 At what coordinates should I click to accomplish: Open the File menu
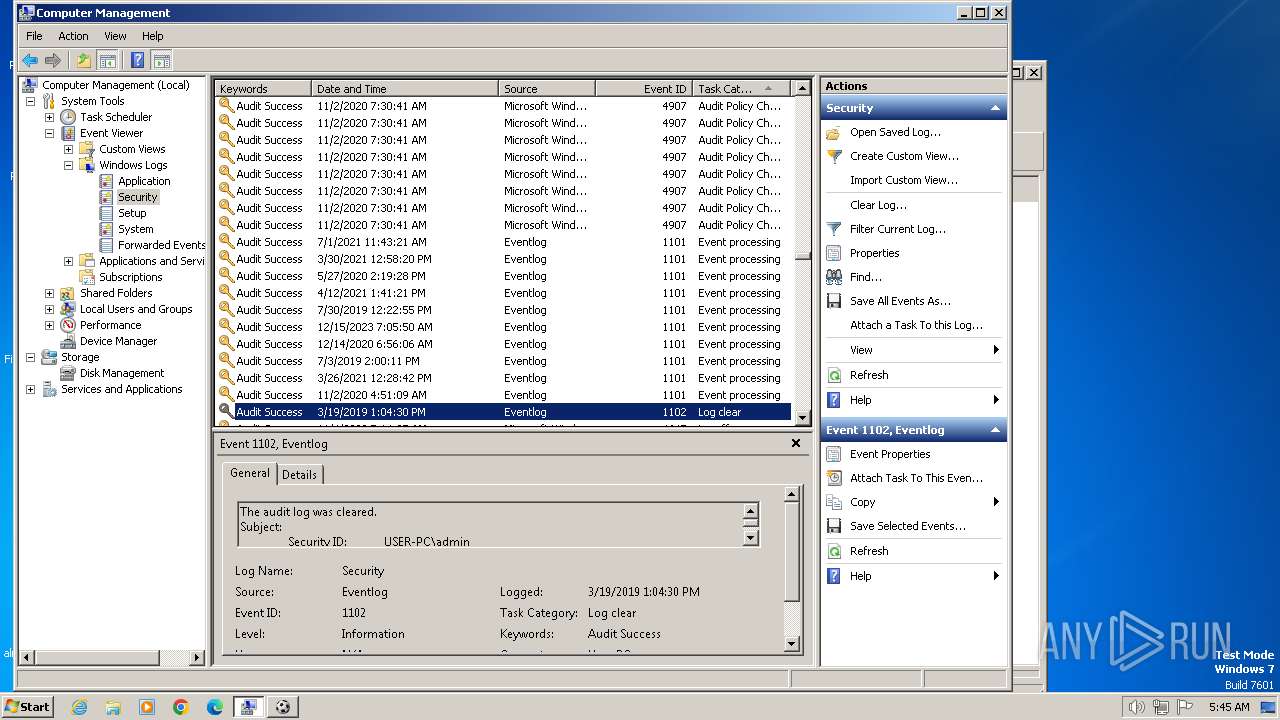(x=34, y=36)
